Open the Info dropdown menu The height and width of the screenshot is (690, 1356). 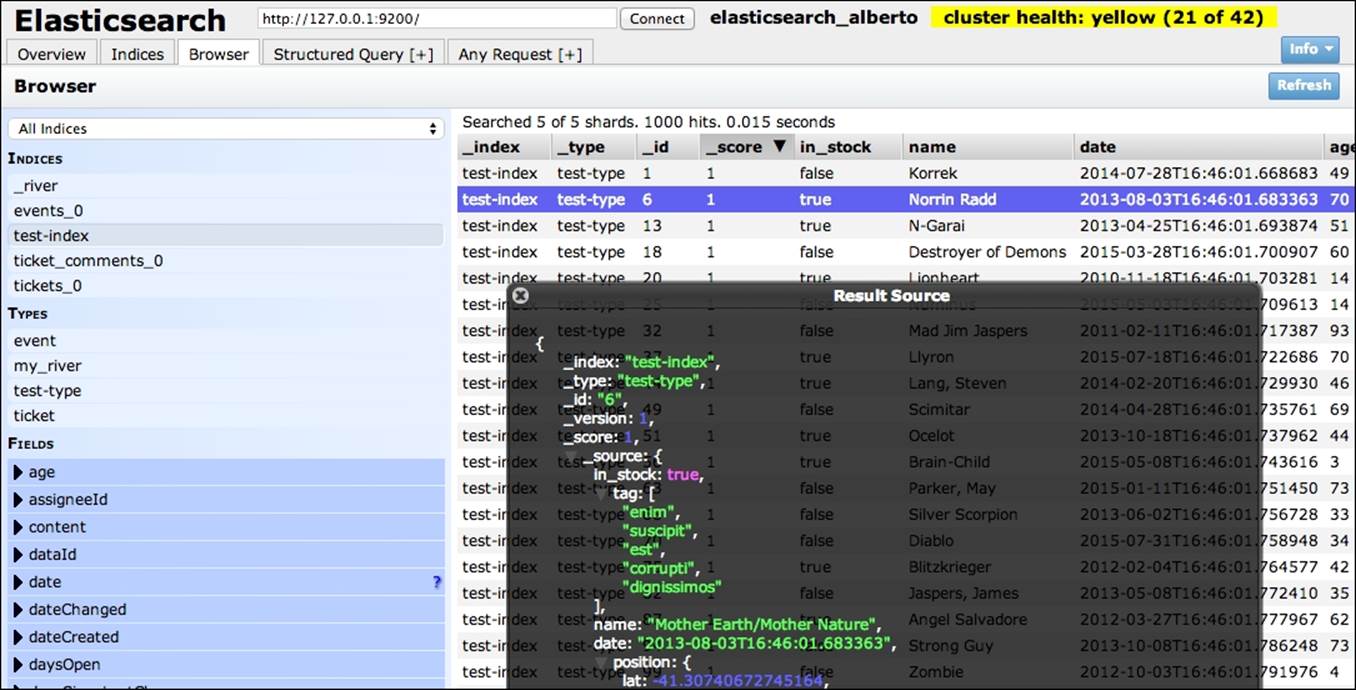[x=1309, y=49]
